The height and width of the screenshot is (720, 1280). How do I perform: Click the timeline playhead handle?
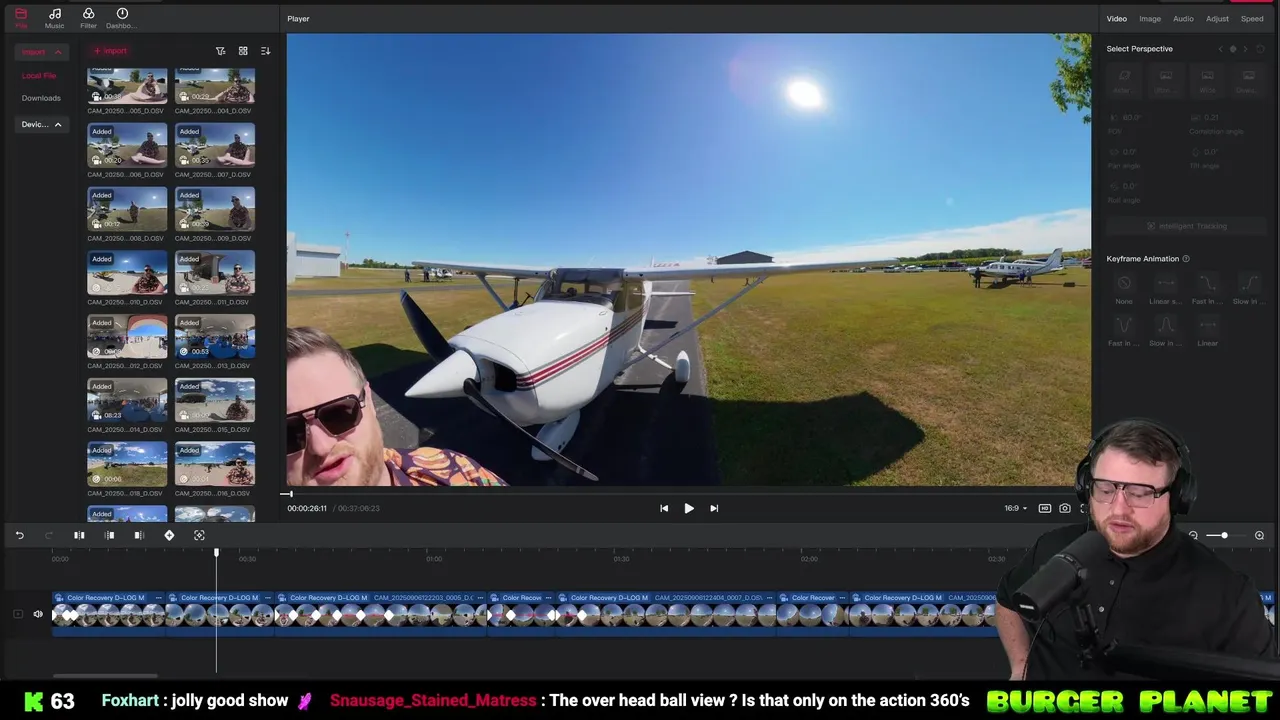pyautogui.click(x=216, y=552)
